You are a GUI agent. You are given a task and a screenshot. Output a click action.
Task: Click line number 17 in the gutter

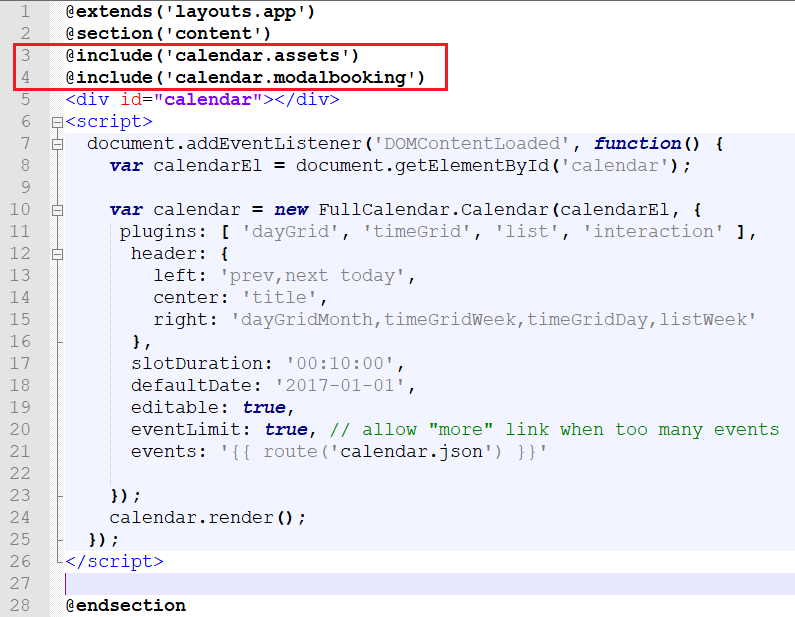[20, 364]
